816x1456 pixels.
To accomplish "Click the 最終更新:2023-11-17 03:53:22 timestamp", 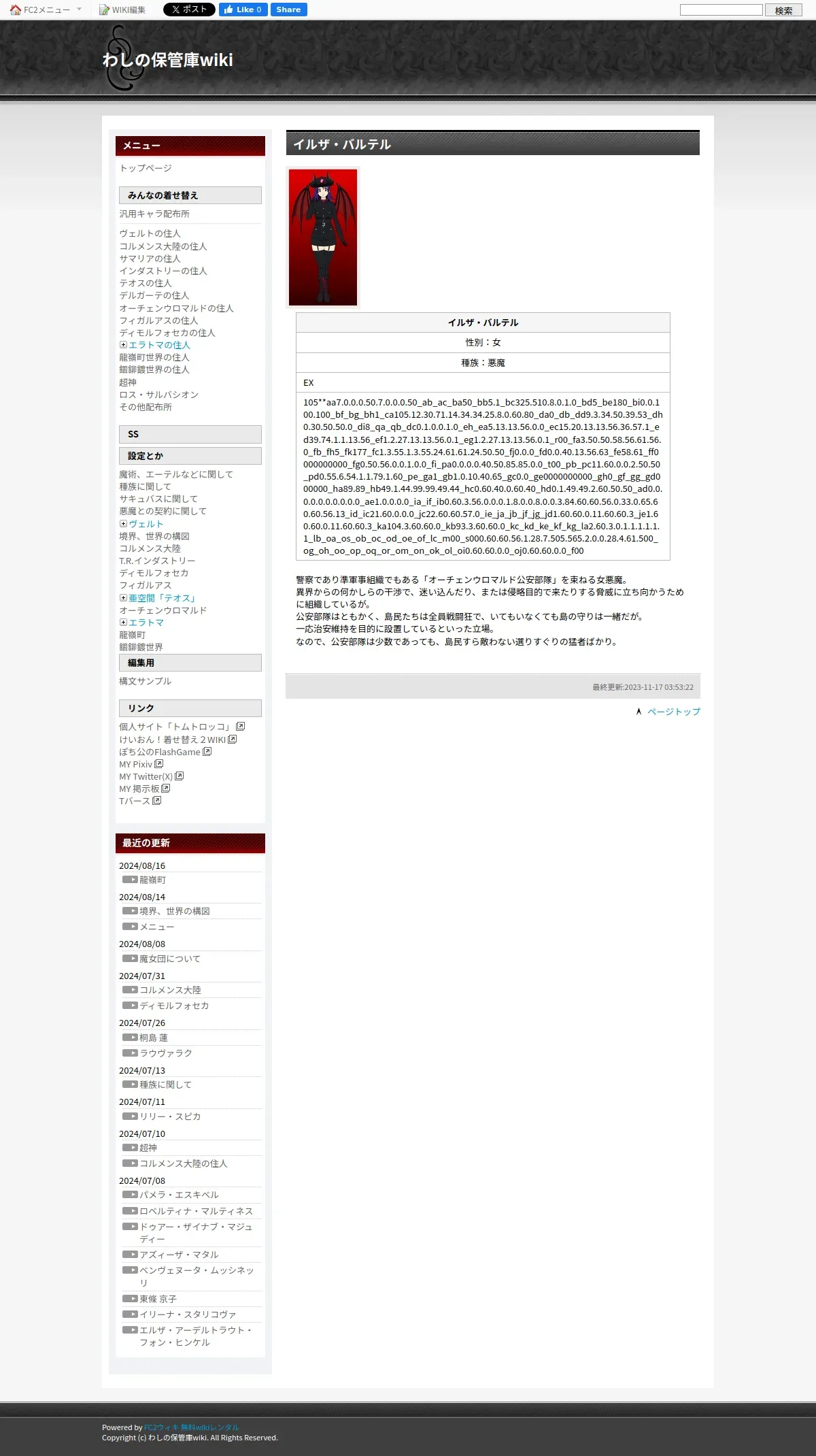I will [643, 687].
